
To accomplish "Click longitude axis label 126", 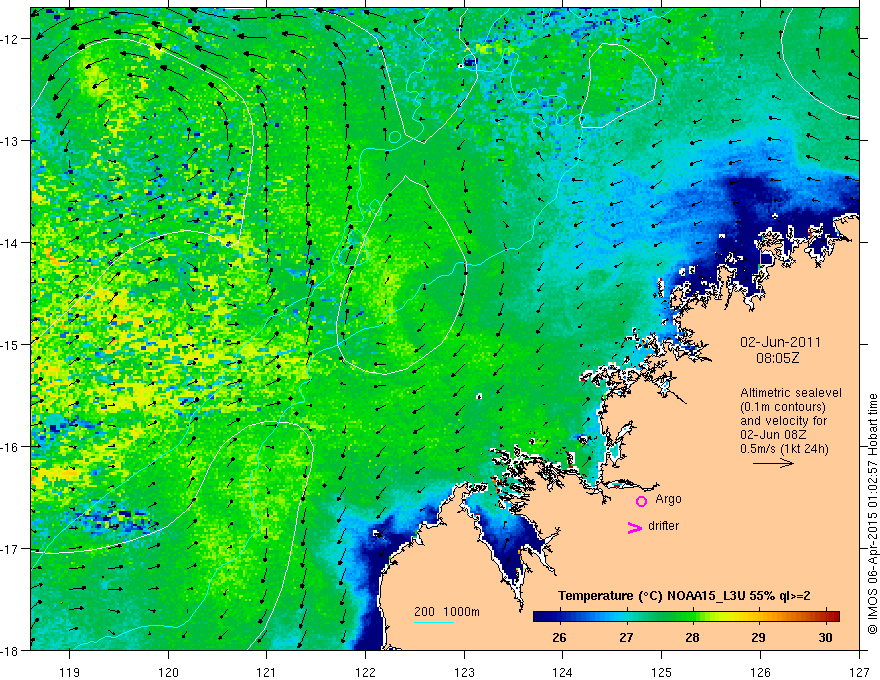I will pyautogui.click(x=760, y=672).
